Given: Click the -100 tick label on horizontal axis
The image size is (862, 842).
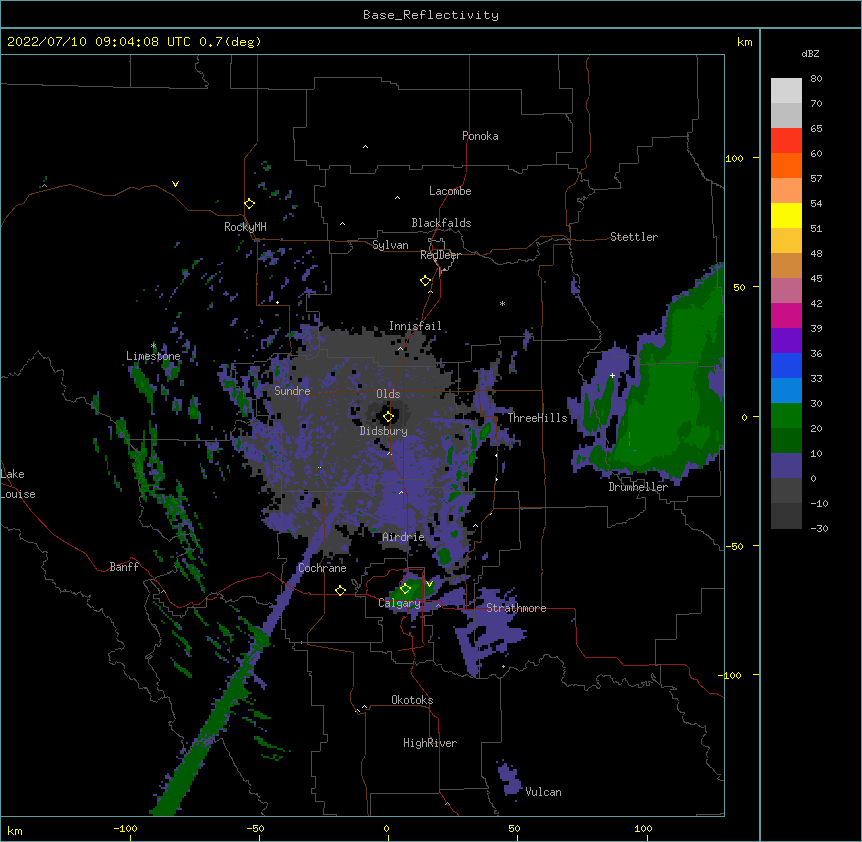Looking at the screenshot, I should coord(125,828).
